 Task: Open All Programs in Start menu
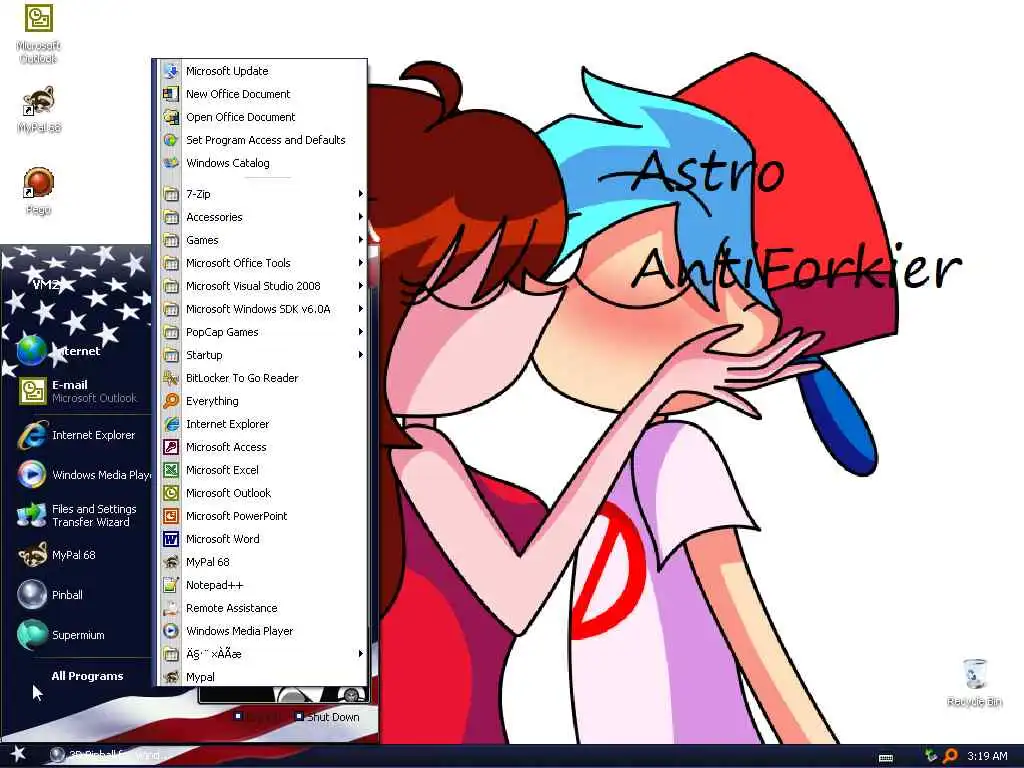pyautogui.click(x=87, y=676)
